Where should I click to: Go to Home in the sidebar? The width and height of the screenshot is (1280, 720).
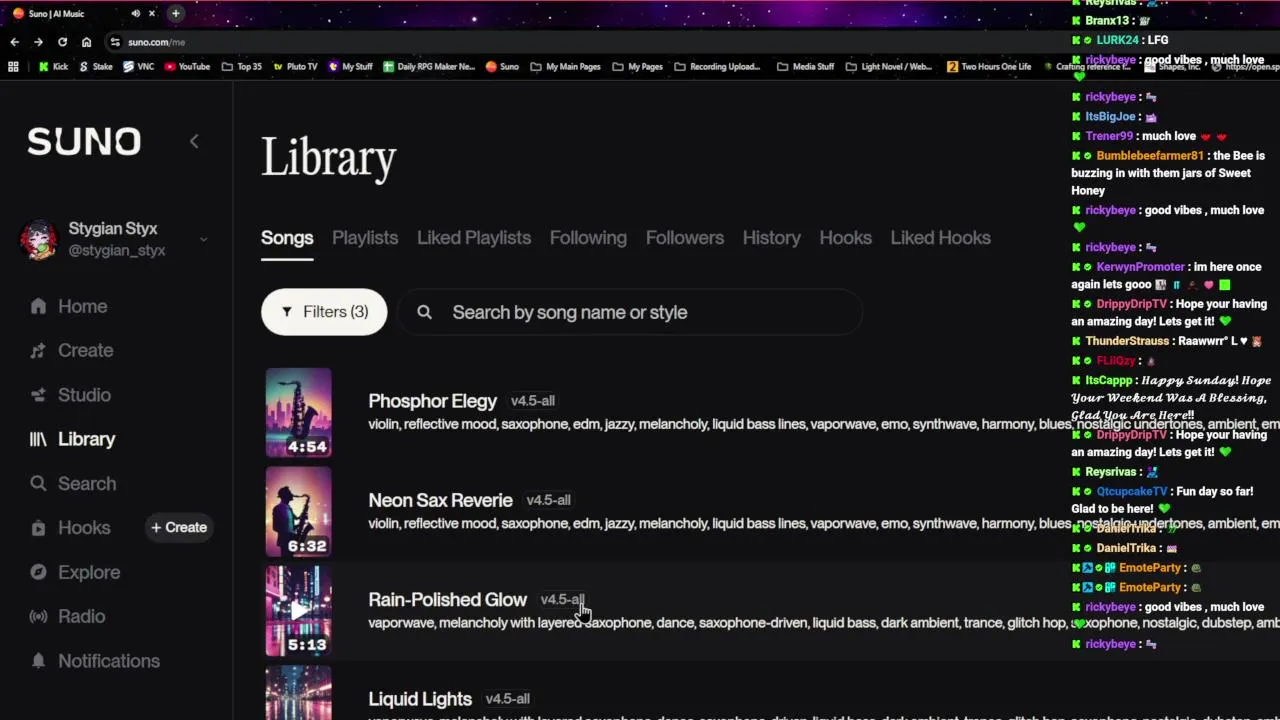tap(82, 306)
